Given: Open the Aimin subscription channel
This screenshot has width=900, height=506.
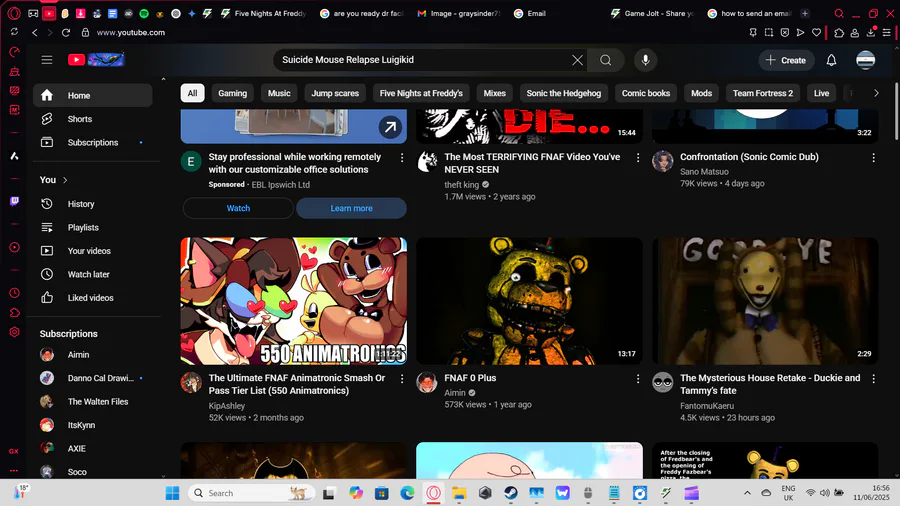Looking at the screenshot, I should point(92,355).
